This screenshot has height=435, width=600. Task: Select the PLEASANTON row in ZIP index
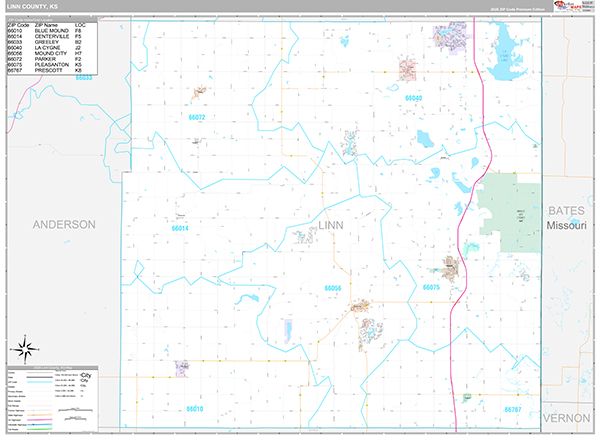(x=50, y=66)
